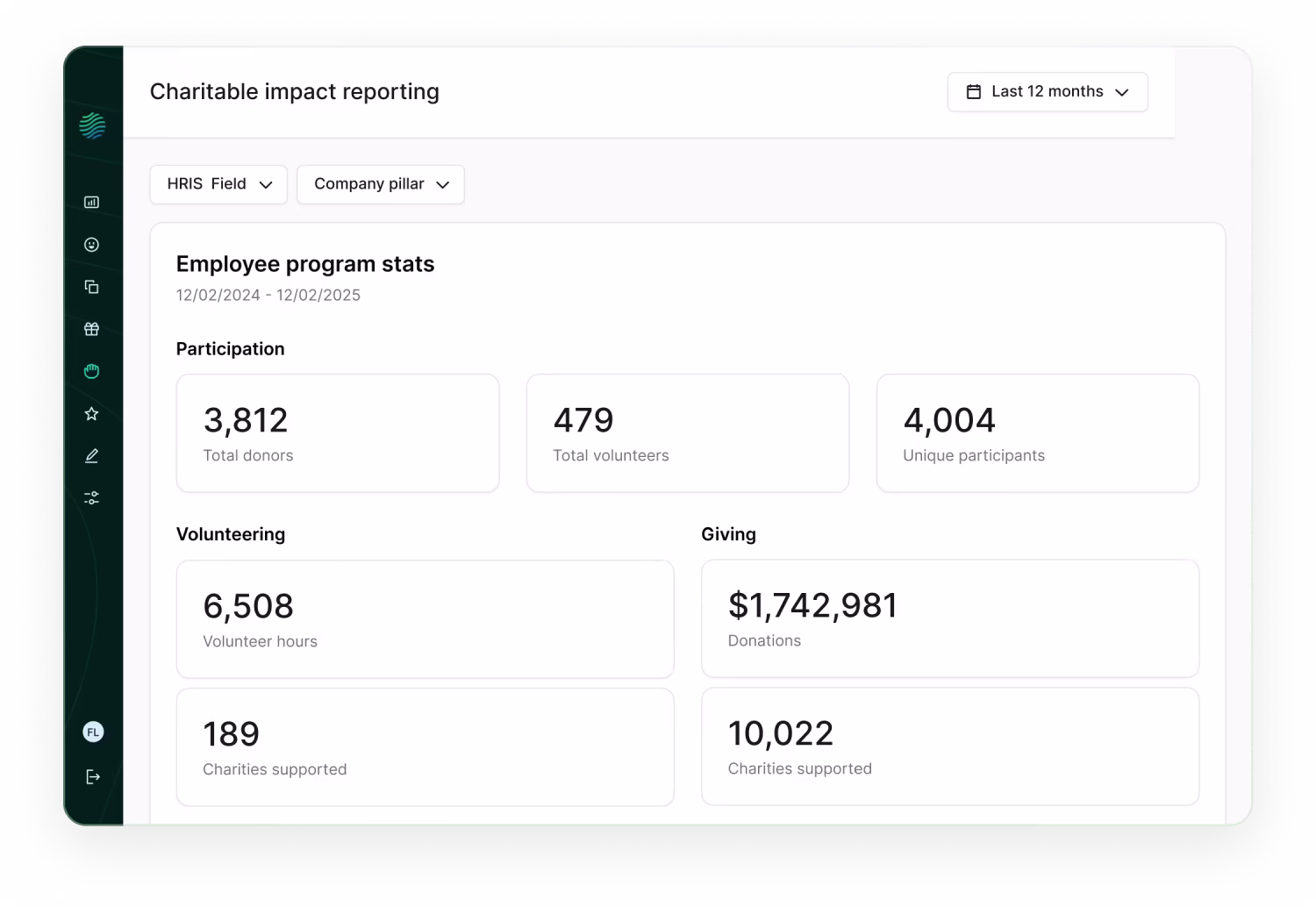The width and height of the screenshot is (1316, 907).
Task: Click the wave logo in sidebar
Action: click(x=92, y=126)
